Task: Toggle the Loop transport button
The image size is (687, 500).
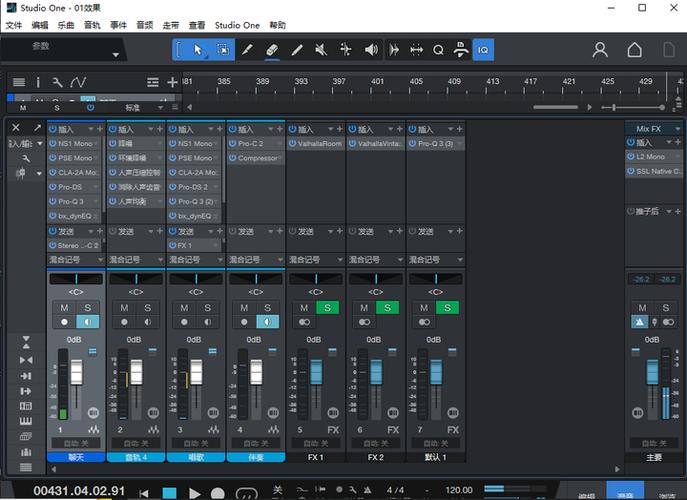Action: pyautogui.click(x=247, y=493)
